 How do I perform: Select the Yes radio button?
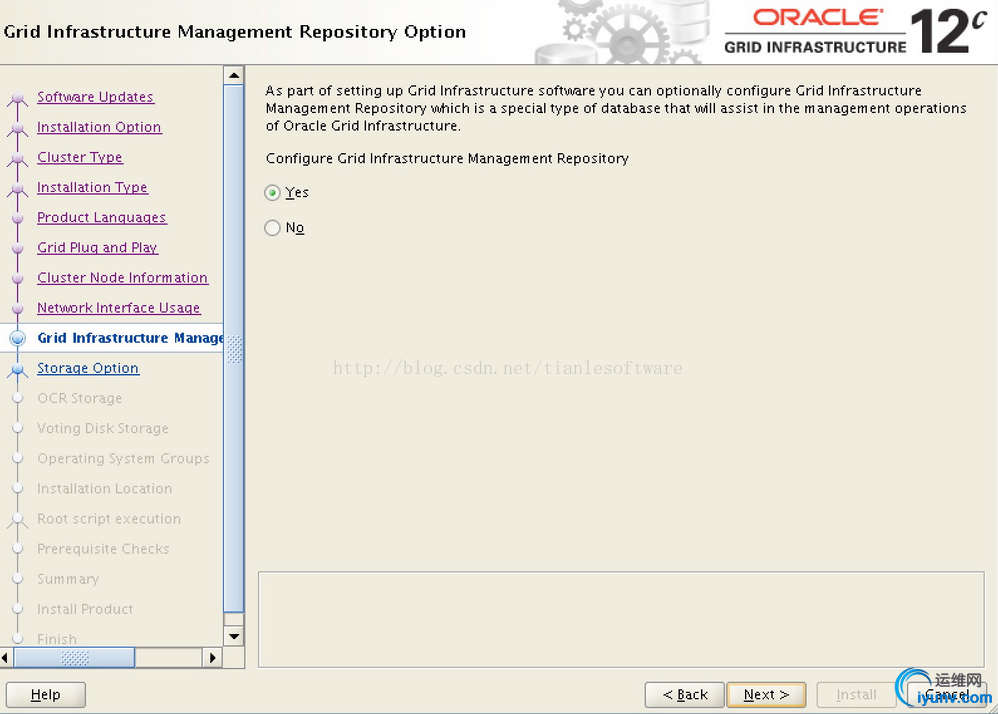[x=272, y=193]
